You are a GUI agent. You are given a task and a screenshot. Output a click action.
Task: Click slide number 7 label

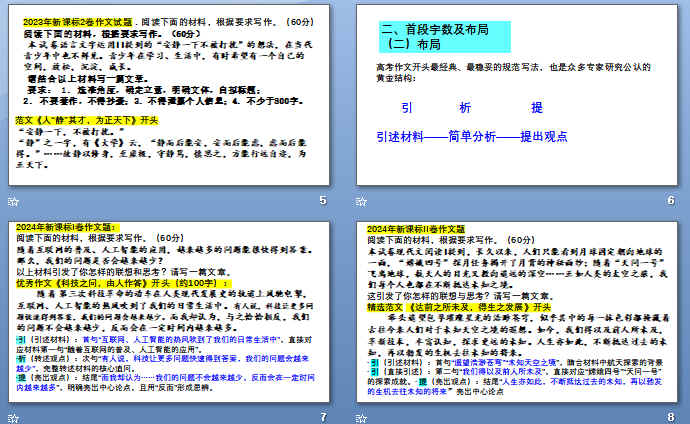pyautogui.click(x=322, y=416)
